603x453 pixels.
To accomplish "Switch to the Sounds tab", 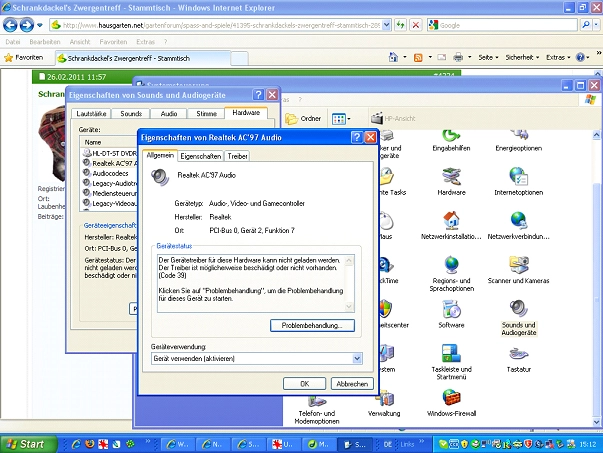I will (x=131, y=113).
